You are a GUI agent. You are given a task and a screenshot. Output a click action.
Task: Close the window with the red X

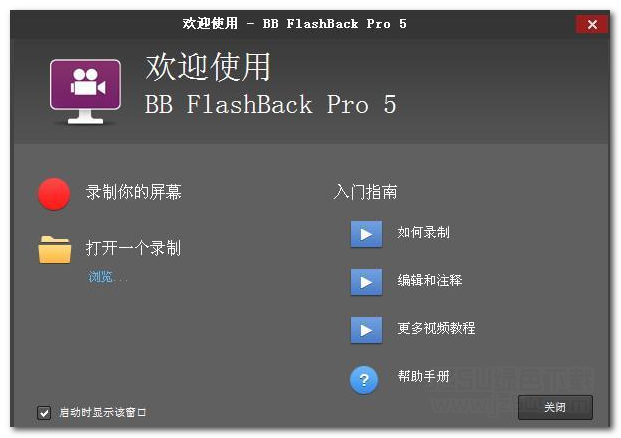click(592, 25)
